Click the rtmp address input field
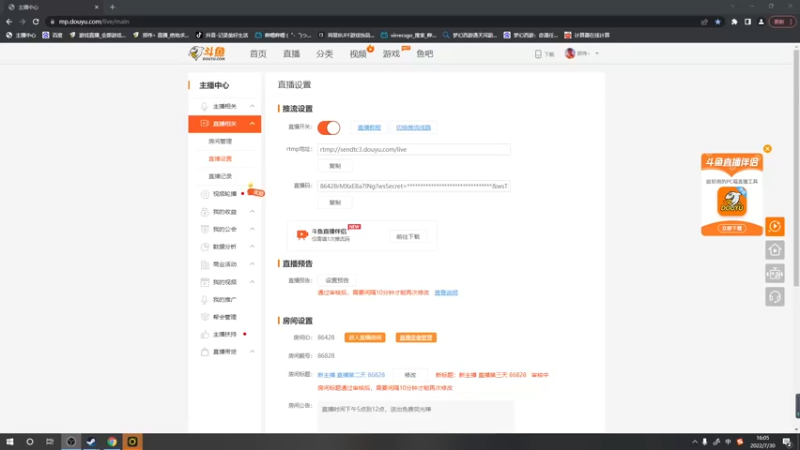This screenshot has width=800, height=450. [414, 149]
